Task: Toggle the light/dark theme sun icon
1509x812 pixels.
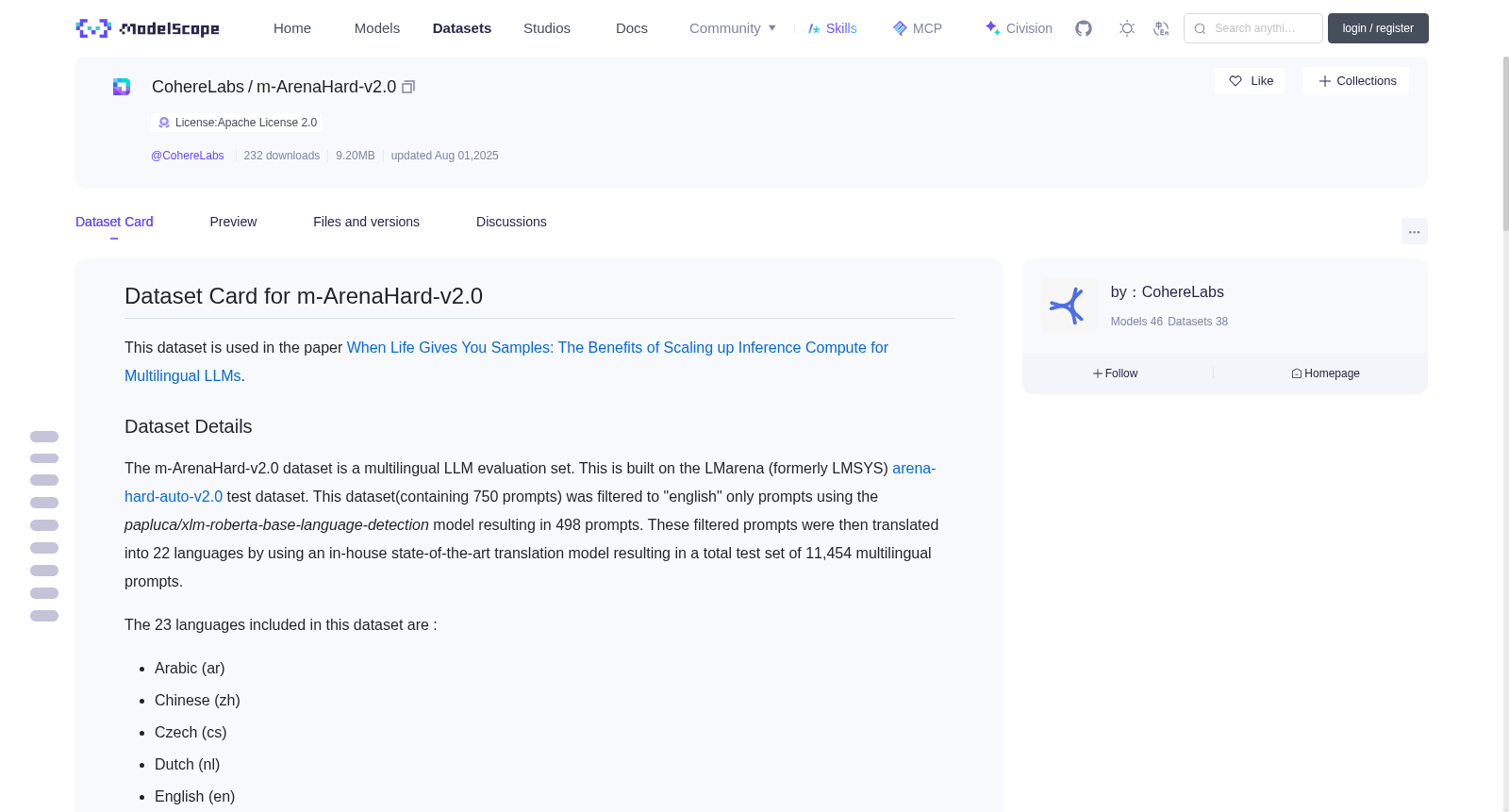Action: (x=1127, y=28)
